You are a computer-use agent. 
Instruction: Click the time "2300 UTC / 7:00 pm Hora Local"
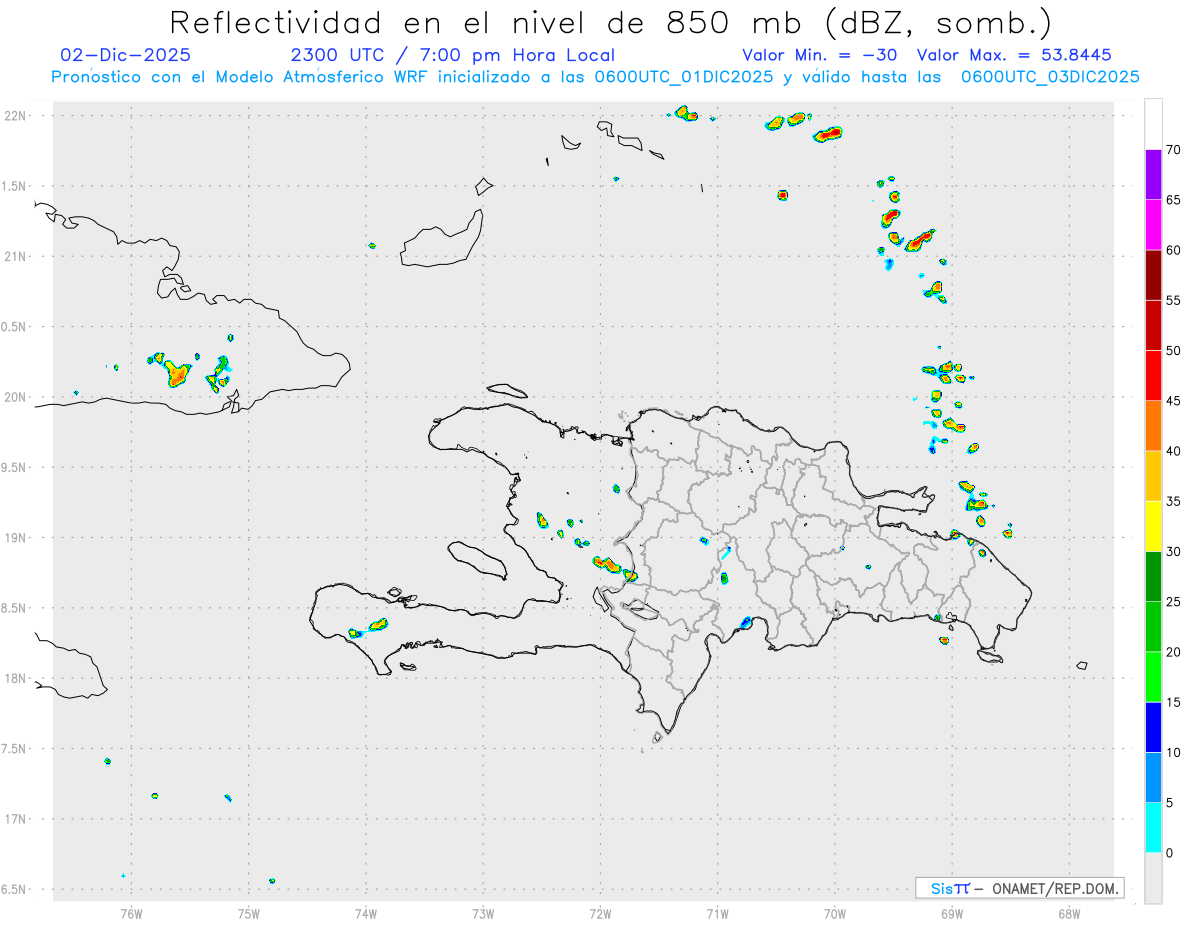coord(452,56)
